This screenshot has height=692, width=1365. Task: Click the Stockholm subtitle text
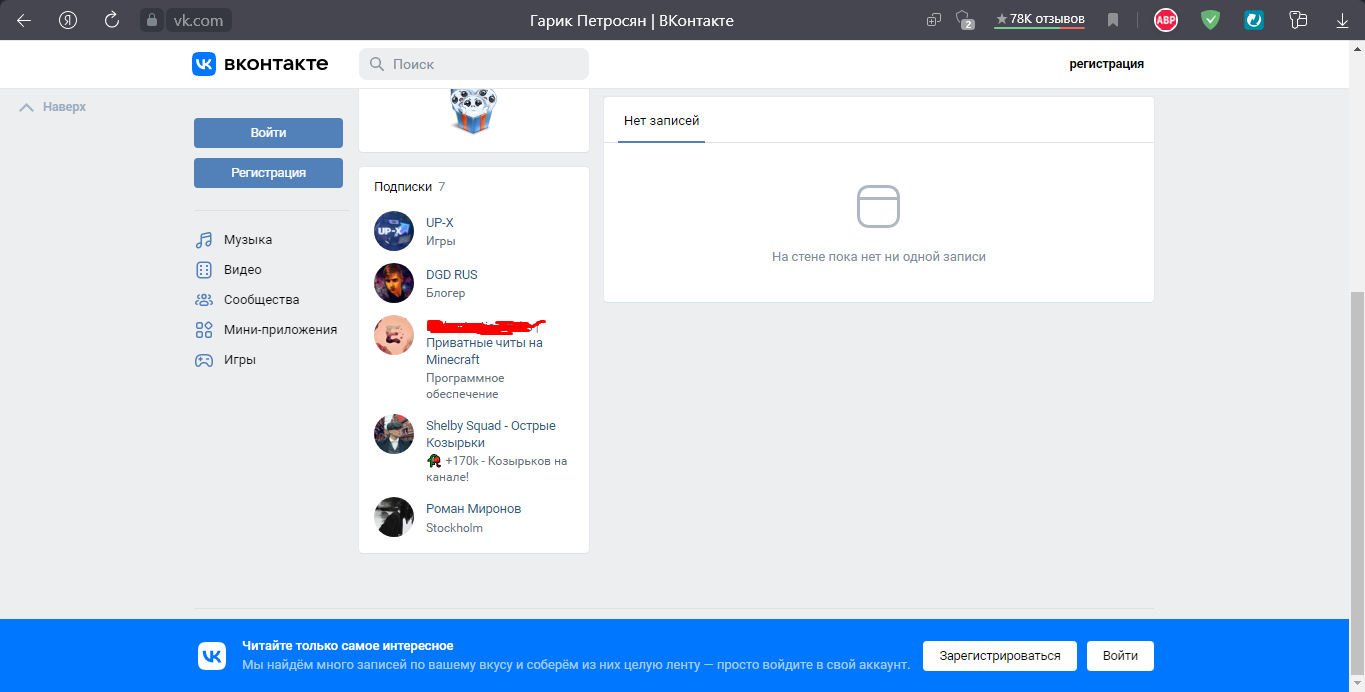tap(454, 528)
